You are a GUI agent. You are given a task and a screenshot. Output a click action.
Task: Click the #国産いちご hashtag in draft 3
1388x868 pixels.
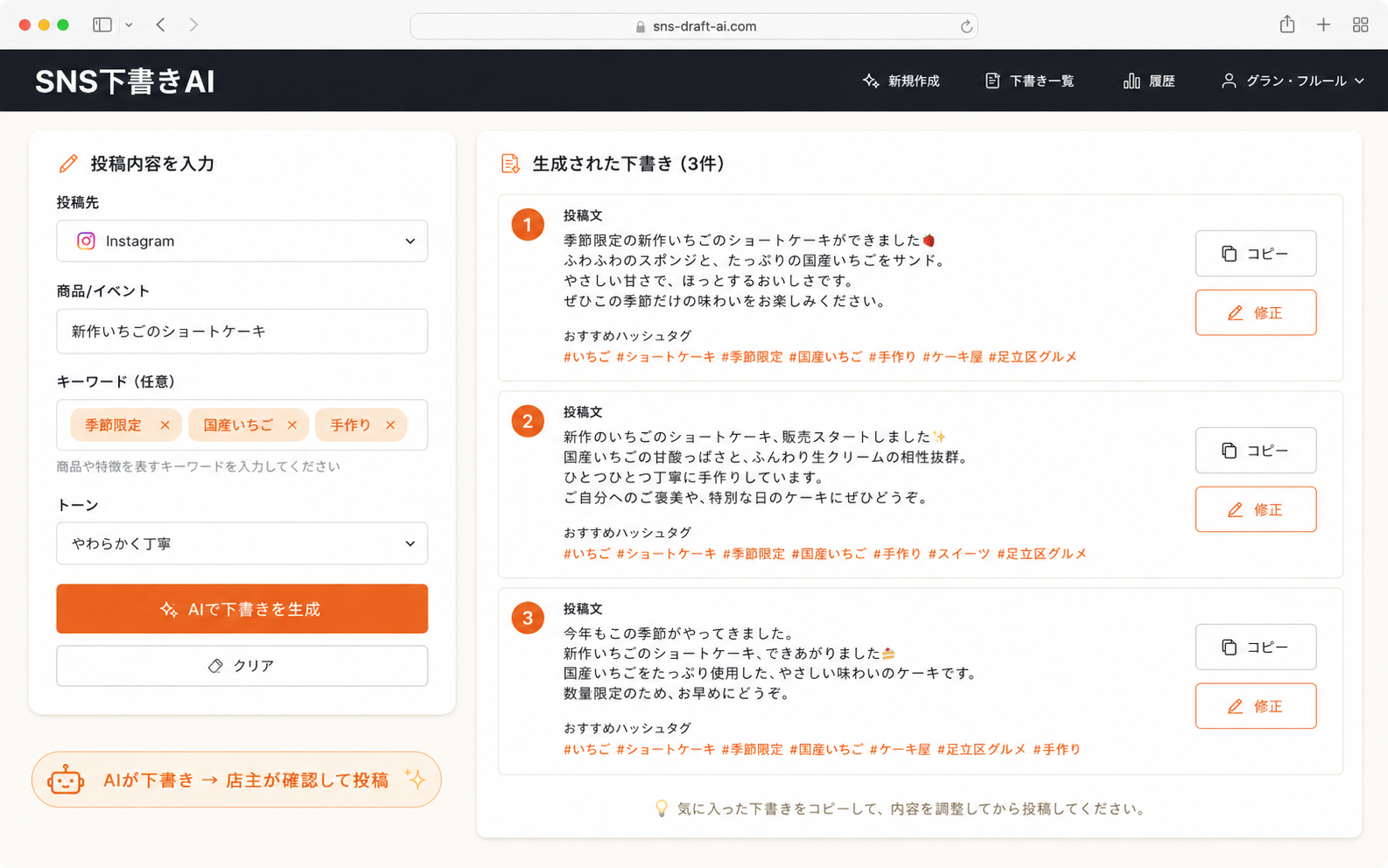pyautogui.click(x=826, y=750)
